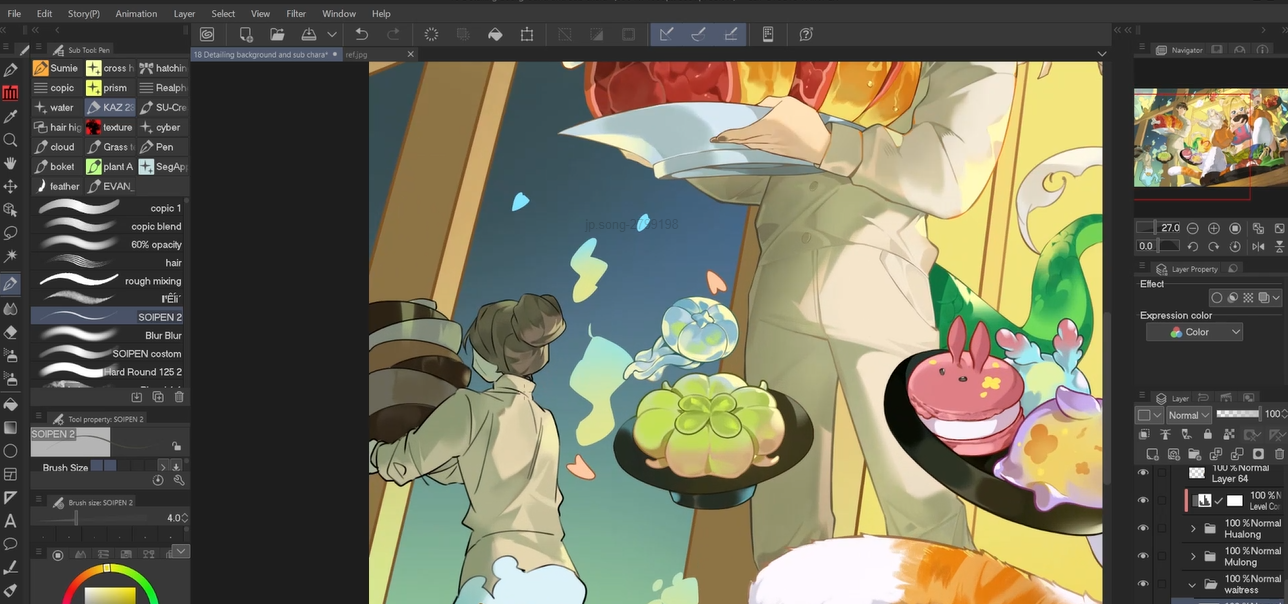Viewport: 1288px width, 604px height.
Task: Click the navigator artwork thumbnail
Action: click(1209, 138)
